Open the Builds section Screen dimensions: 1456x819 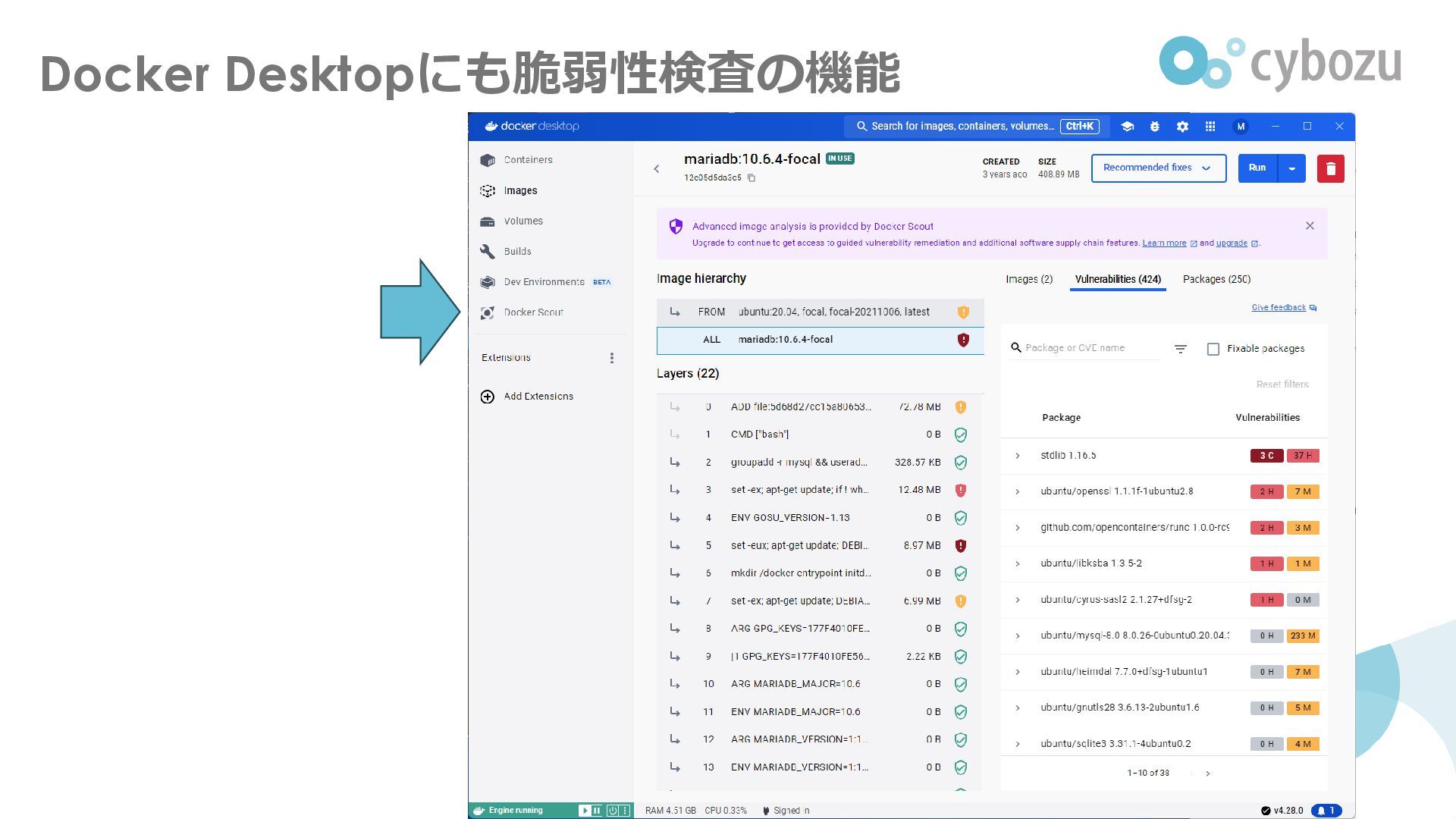click(x=517, y=251)
